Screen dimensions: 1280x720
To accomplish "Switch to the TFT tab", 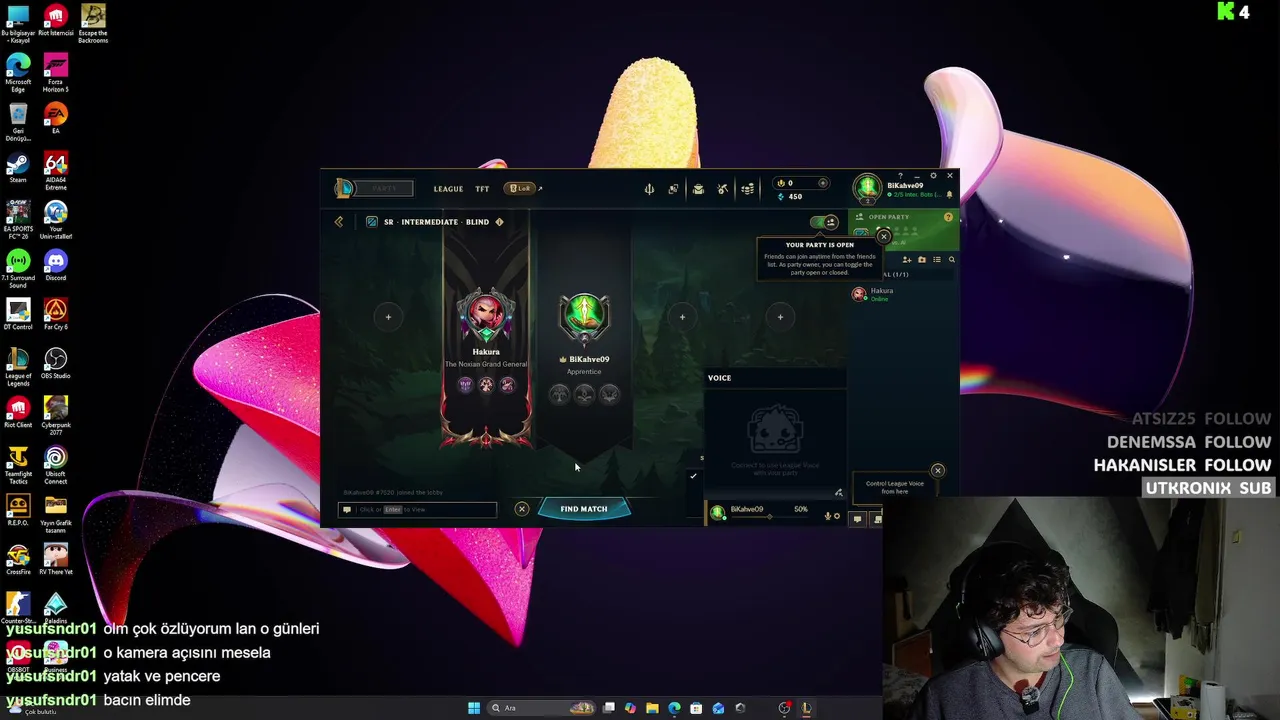I will 482,189.
